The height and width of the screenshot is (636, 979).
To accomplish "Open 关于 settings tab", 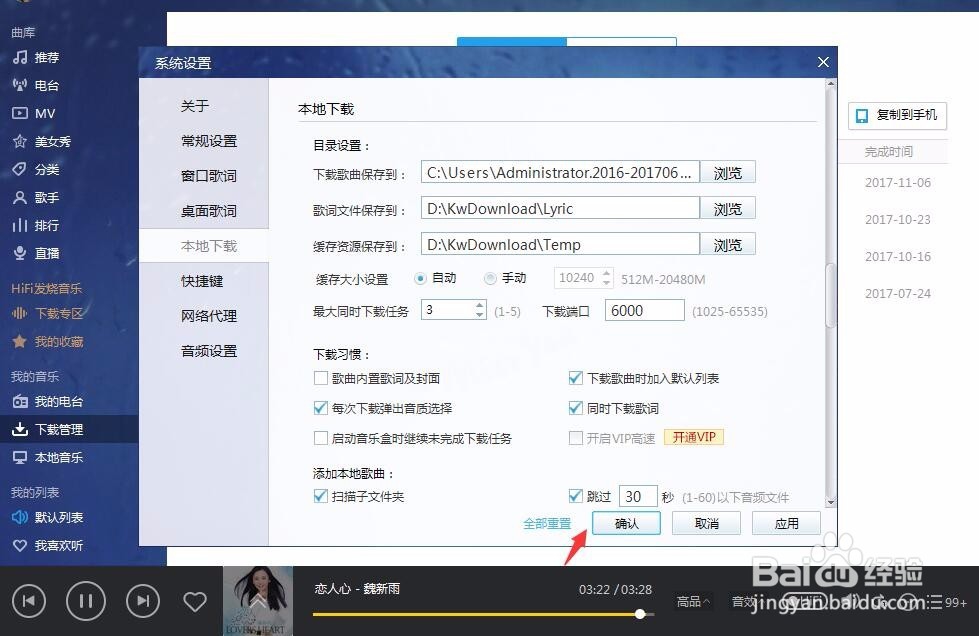I will tap(195, 106).
